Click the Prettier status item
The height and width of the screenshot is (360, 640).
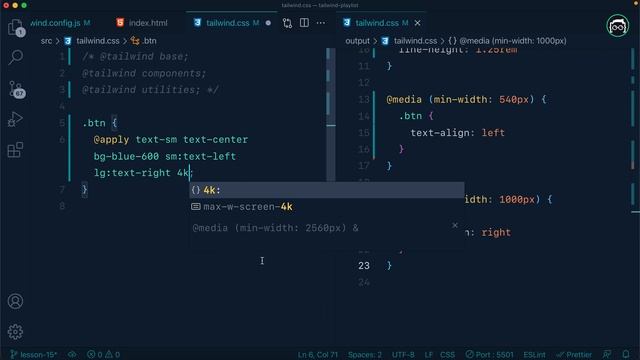click(x=574, y=354)
